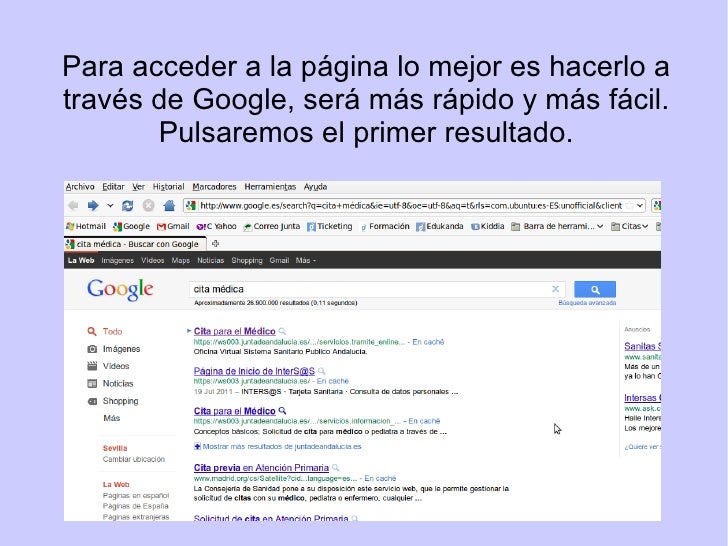728x546 pixels.
Task: Open the Yahoo bookmark
Action: (x=216, y=226)
